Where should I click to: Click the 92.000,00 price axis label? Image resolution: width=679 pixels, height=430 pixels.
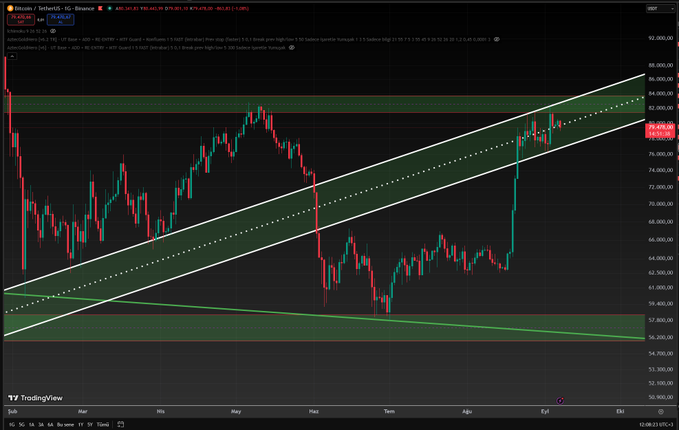[660, 38]
